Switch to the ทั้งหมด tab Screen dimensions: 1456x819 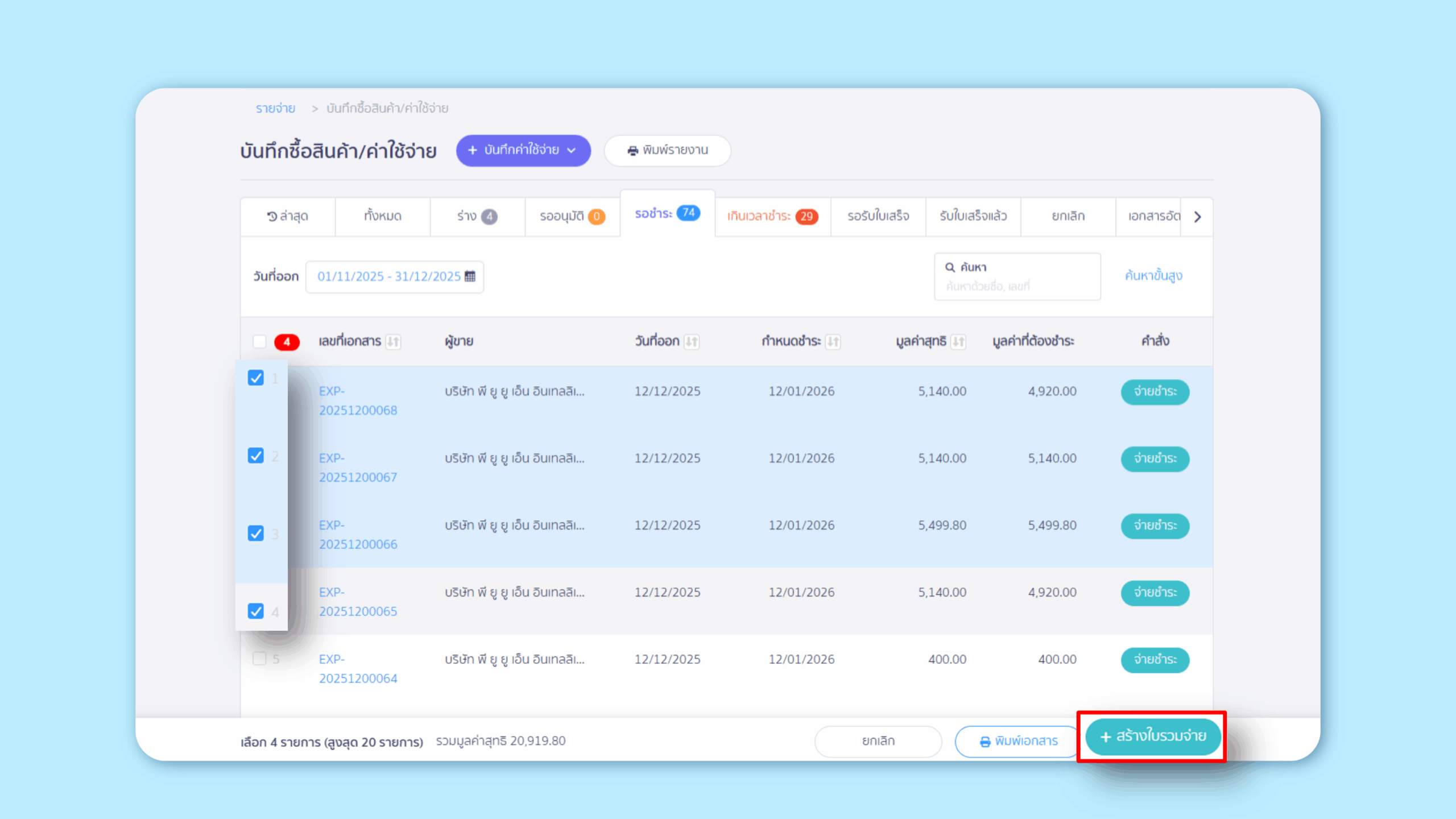click(383, 216)
